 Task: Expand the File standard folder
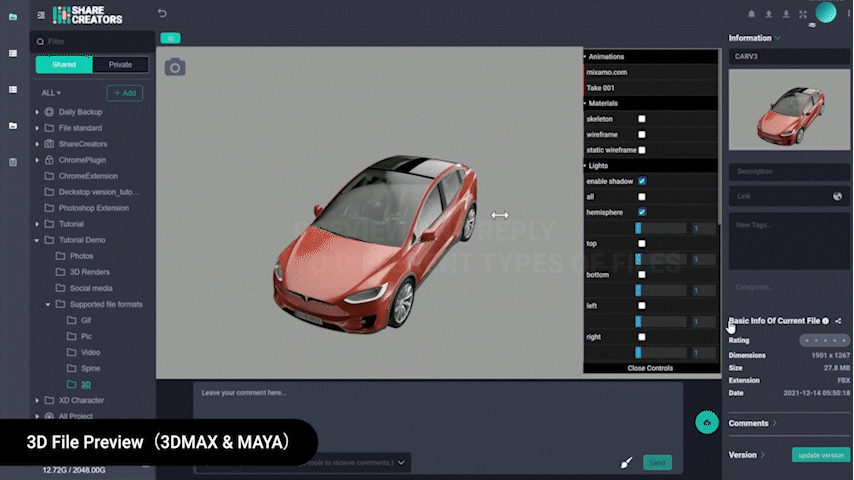pyautogui.click(x=37, y=128)
